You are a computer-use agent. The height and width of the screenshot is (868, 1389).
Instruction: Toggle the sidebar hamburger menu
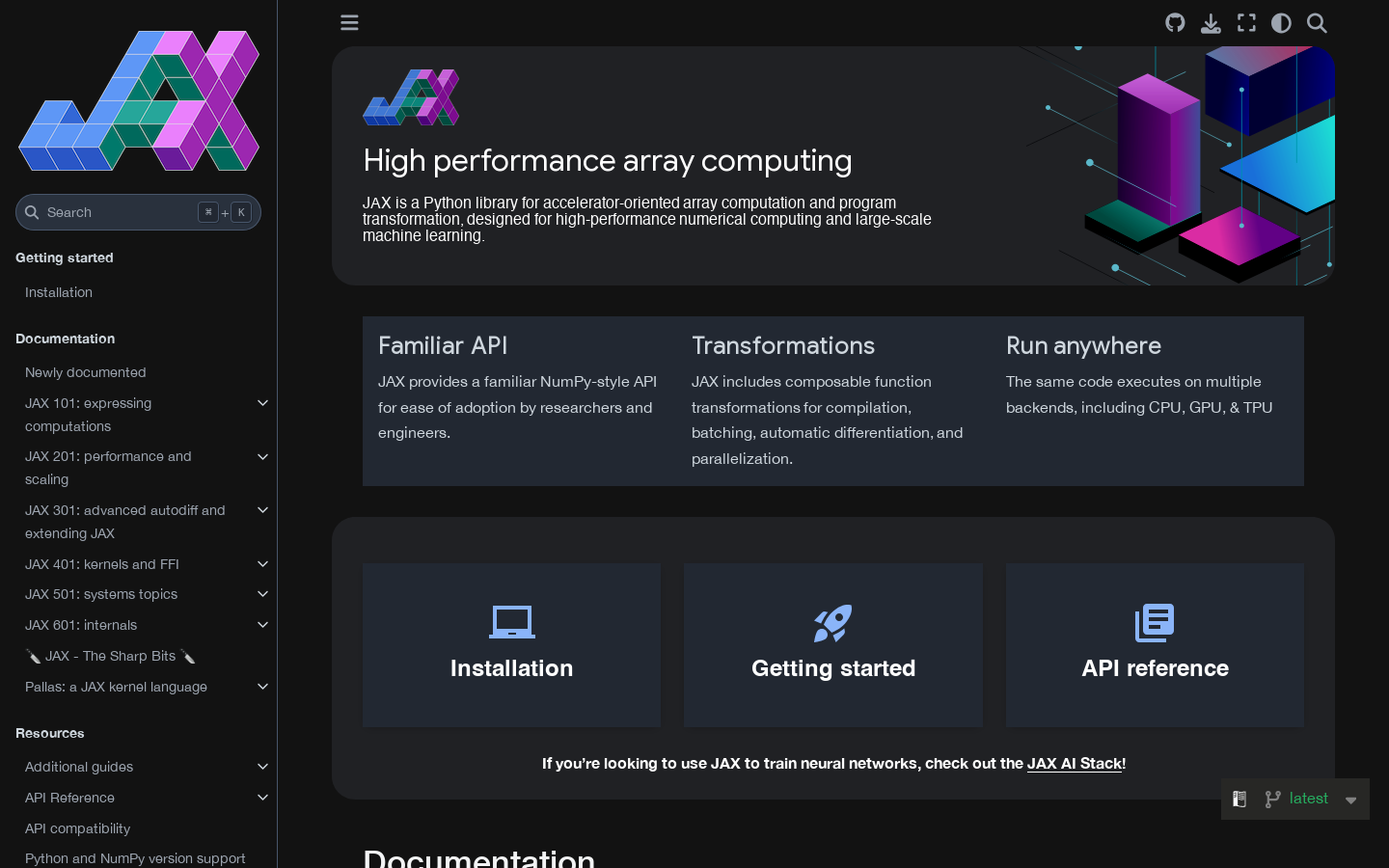click(349, 22)
